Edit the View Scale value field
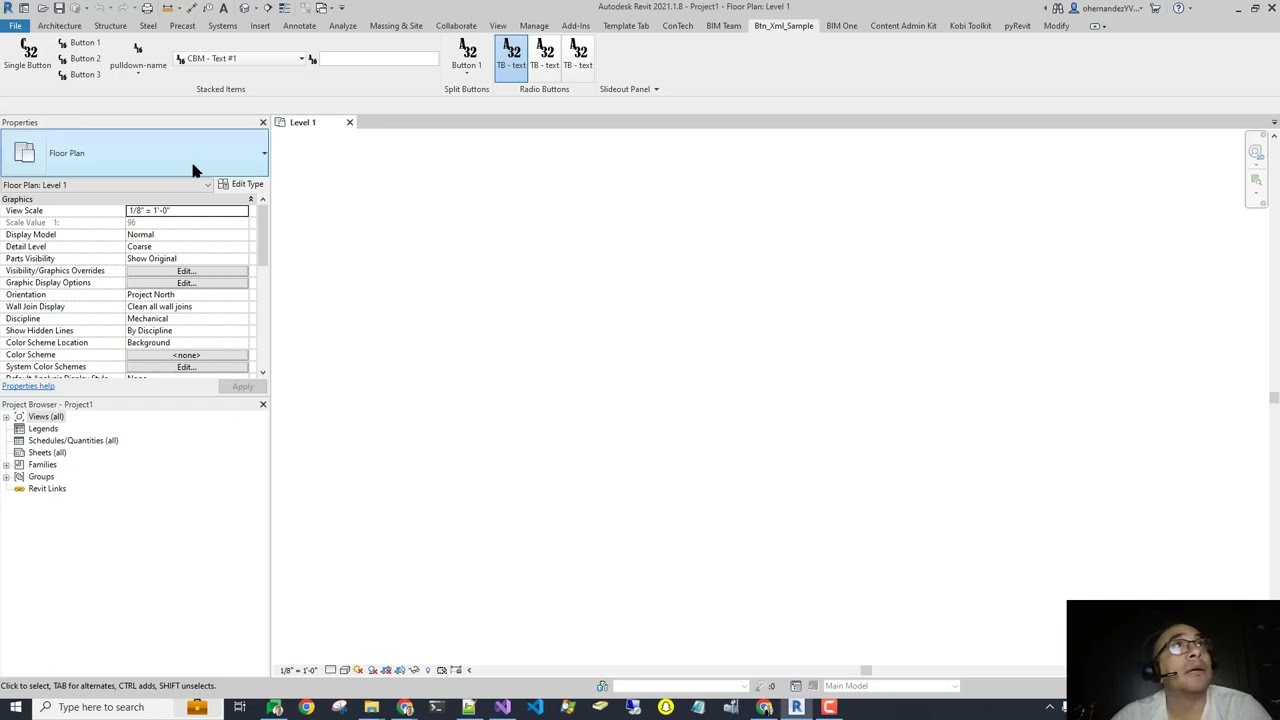Screen dimensions: 1280x720 [187, 211]
